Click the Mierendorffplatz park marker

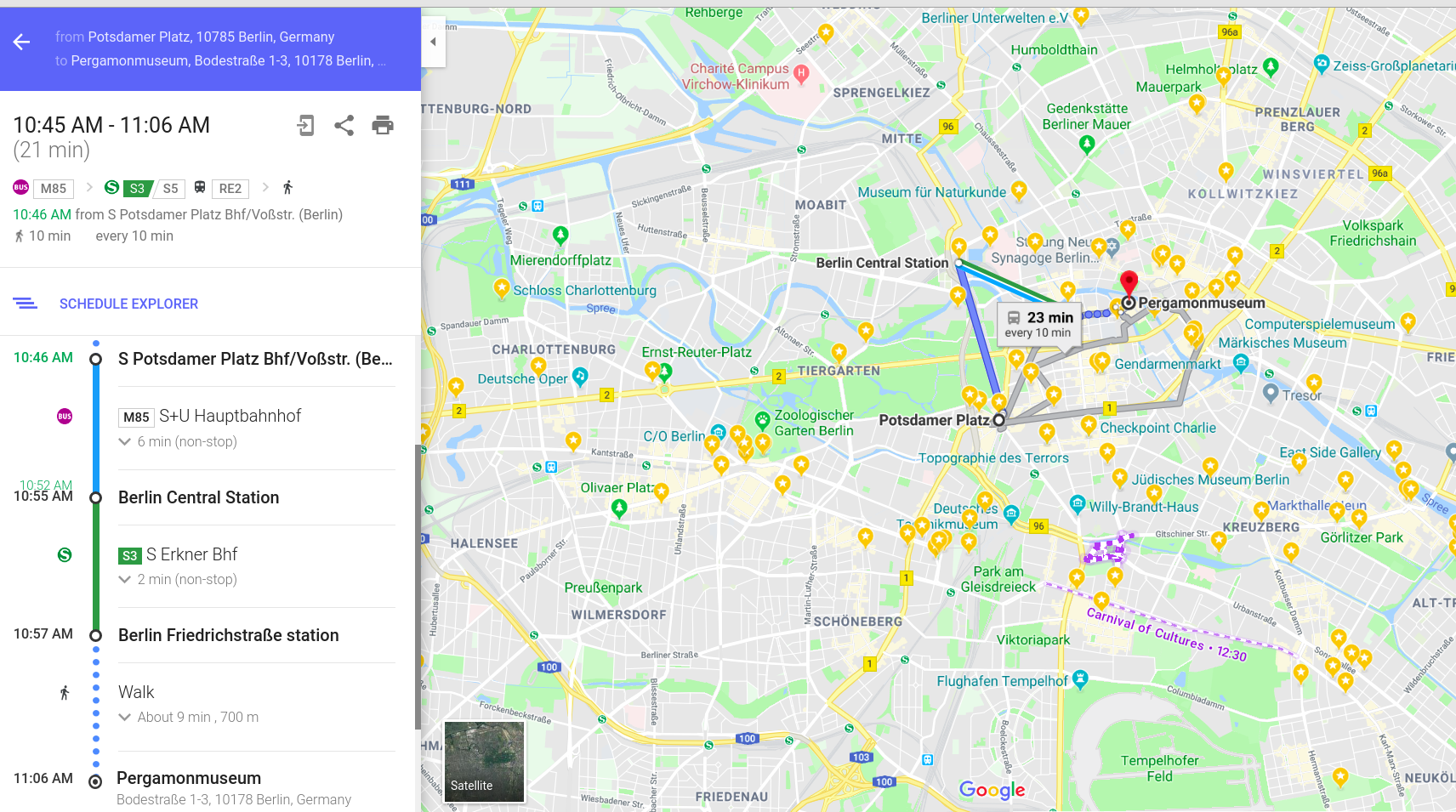[x=560, y=234]
